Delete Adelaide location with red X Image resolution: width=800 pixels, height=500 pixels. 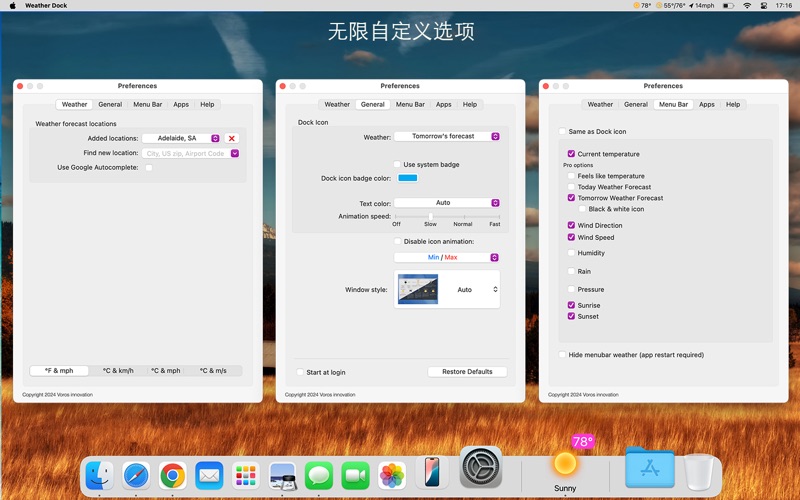coord(232,138)
